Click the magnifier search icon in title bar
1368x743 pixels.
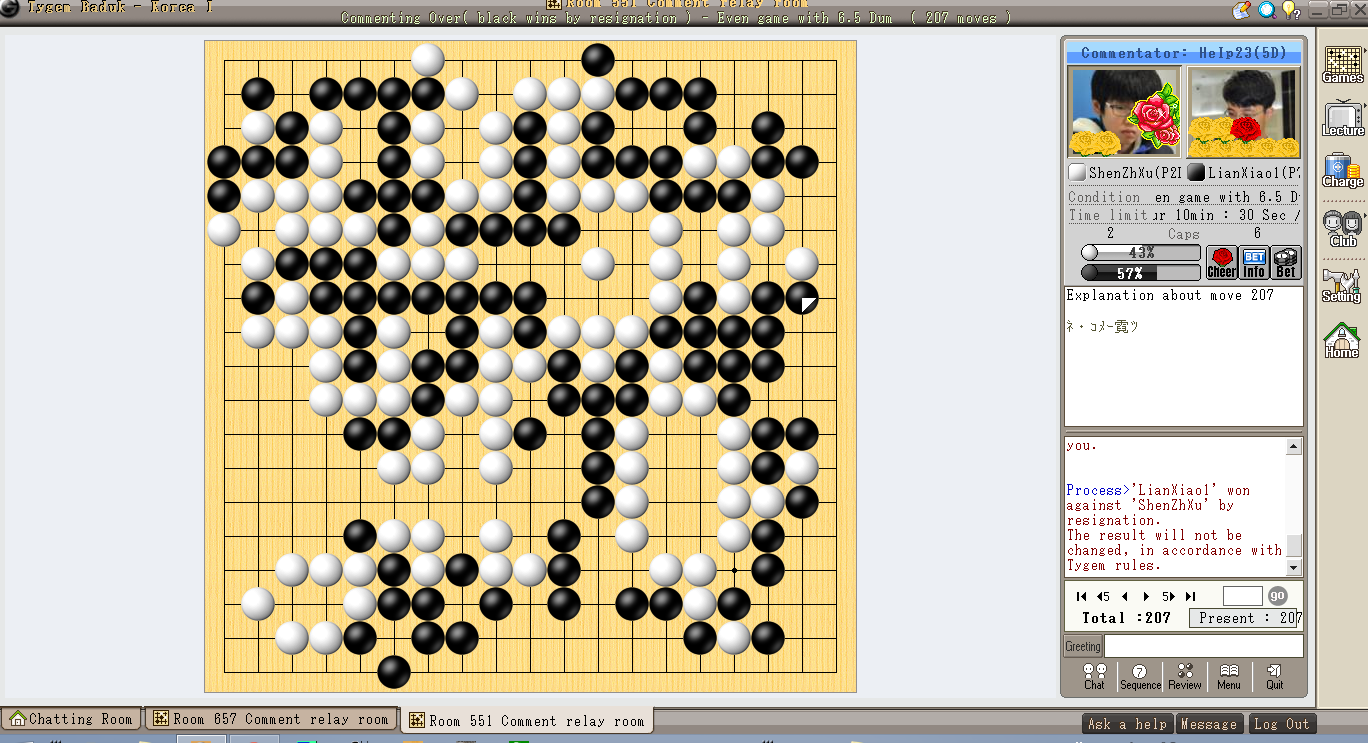pos(1266,9)
